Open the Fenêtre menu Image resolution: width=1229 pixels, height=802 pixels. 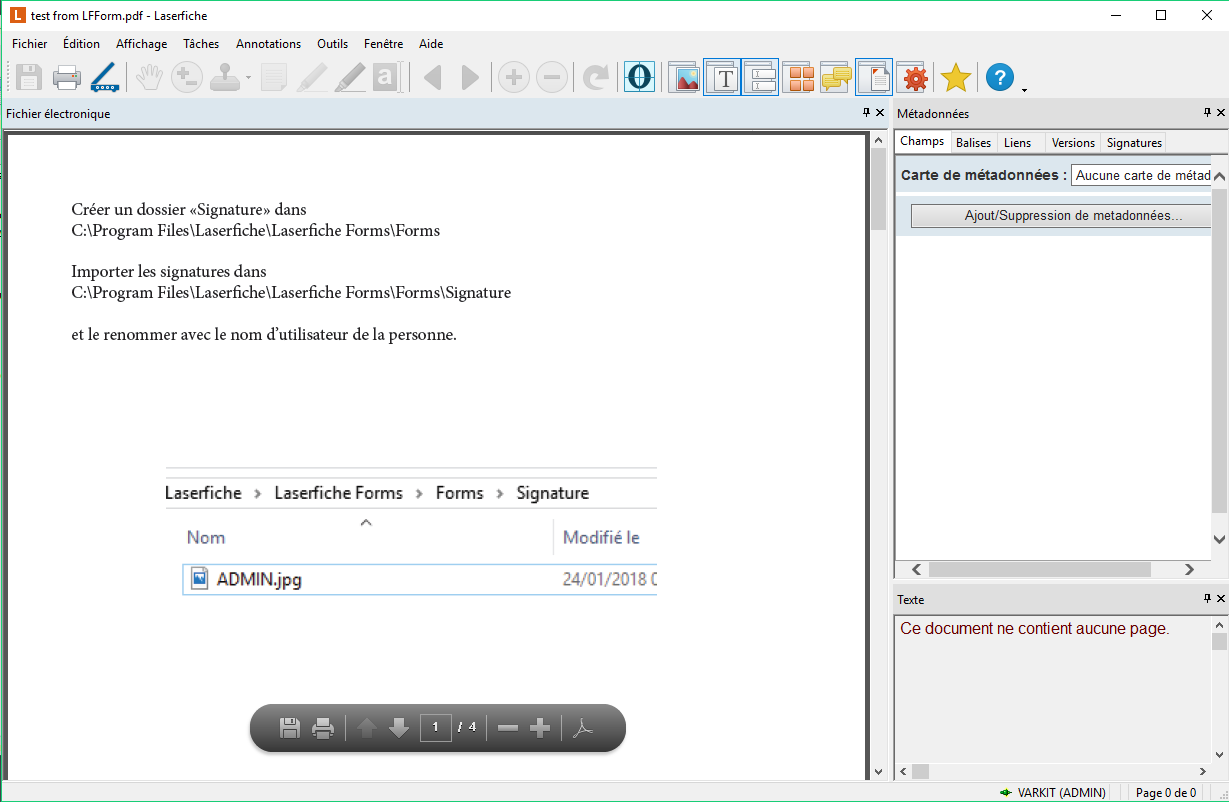[x=384, y=44]
